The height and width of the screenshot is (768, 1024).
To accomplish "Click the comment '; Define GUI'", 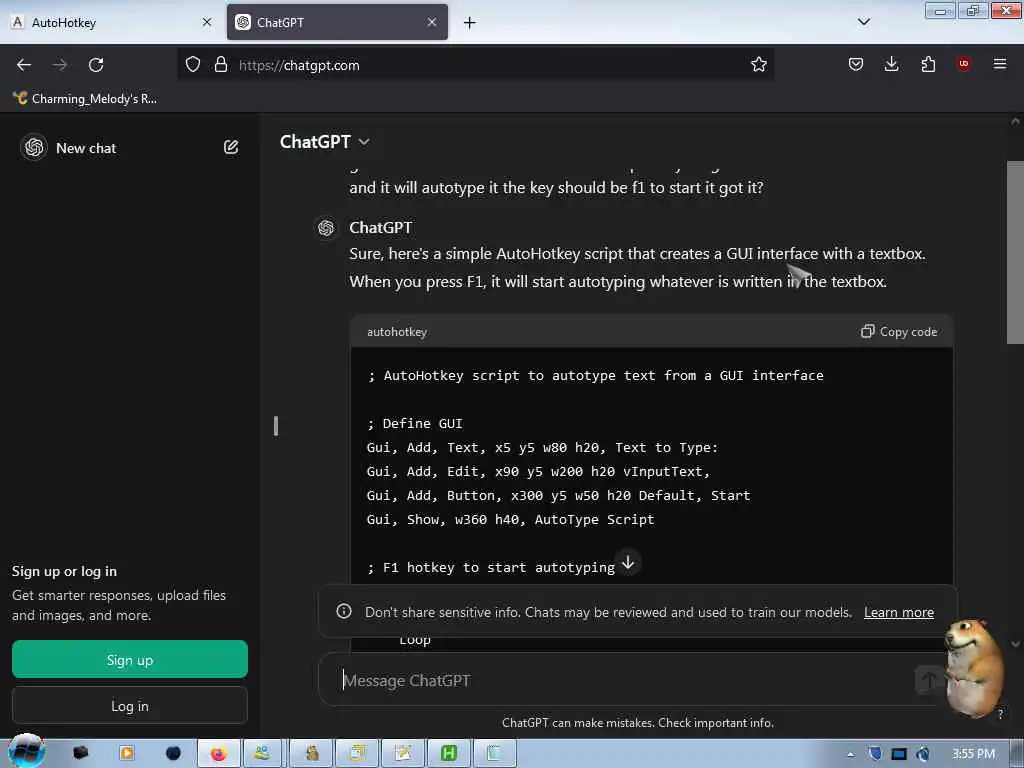I will click(x=415, y=424).
